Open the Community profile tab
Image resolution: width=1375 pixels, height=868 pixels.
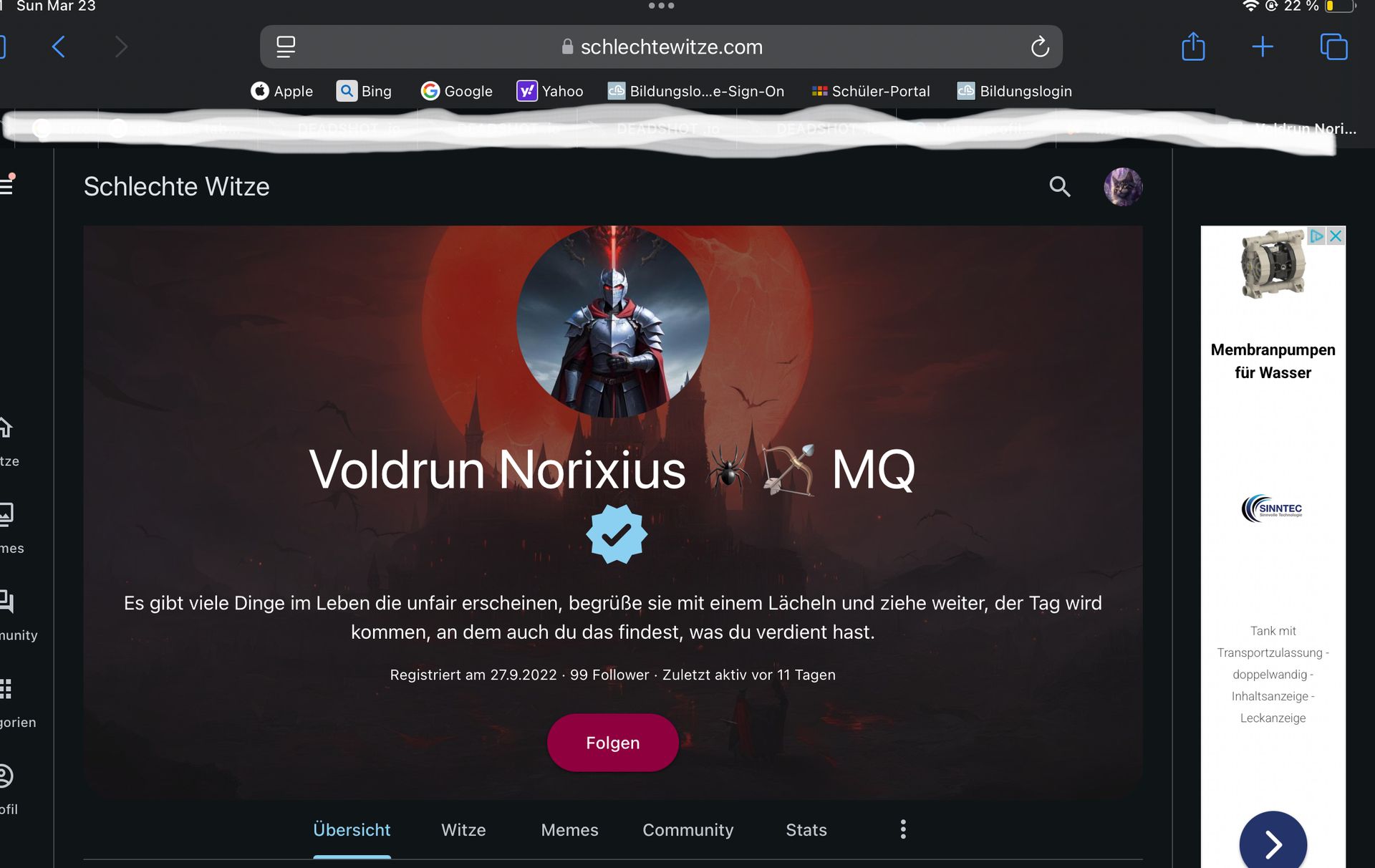click(687, 830)
